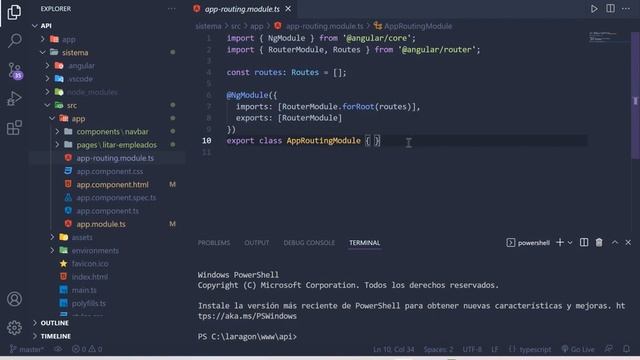Open the terminal launch profile dropdown arrow

(570, 243)
